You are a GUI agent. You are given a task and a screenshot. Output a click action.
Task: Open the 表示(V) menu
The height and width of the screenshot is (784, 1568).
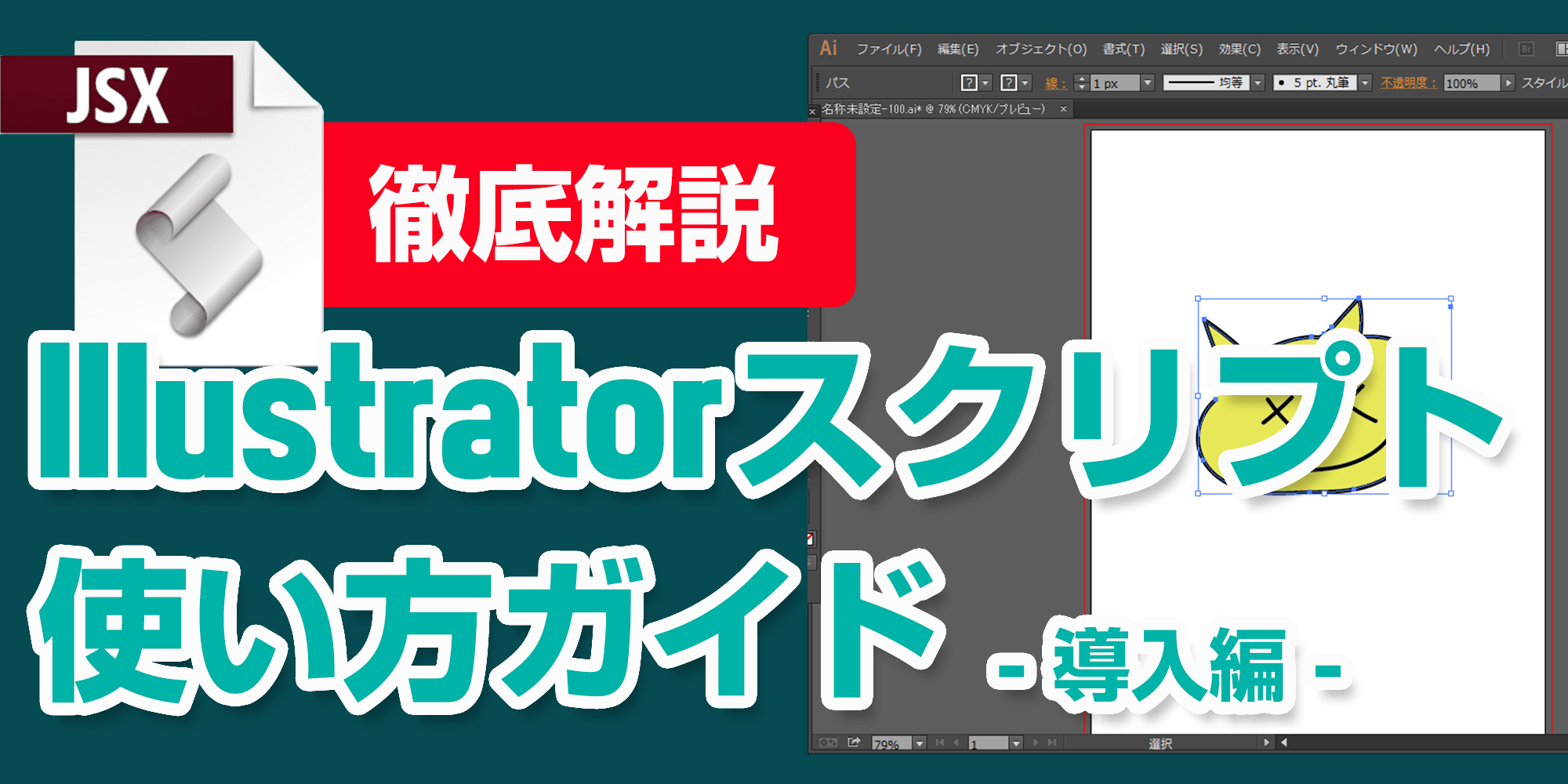coord(1298,49)
